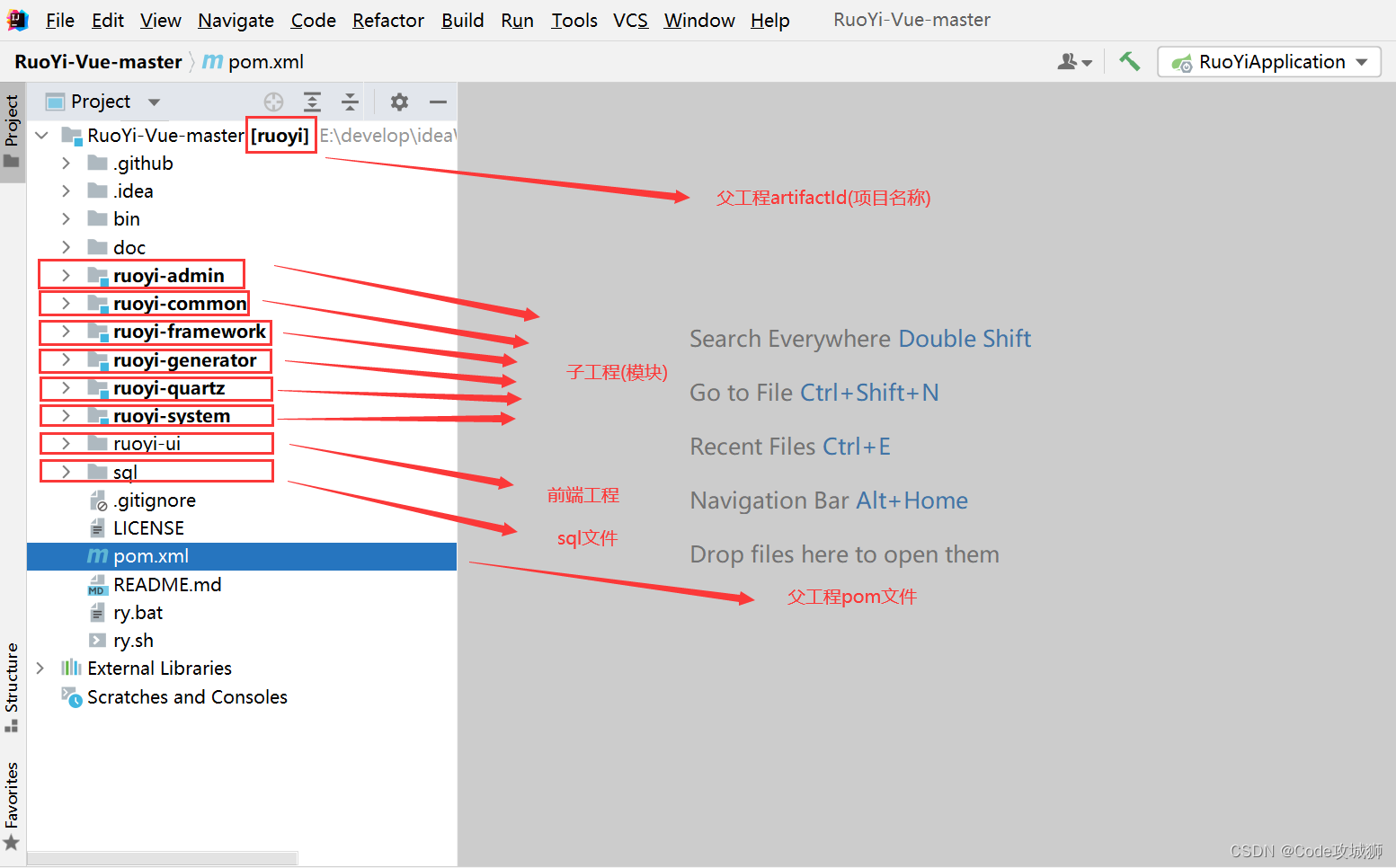Screen dimensions: 1396x868
Task: Click the LICENSE file icon
Action: coord(98,528)
